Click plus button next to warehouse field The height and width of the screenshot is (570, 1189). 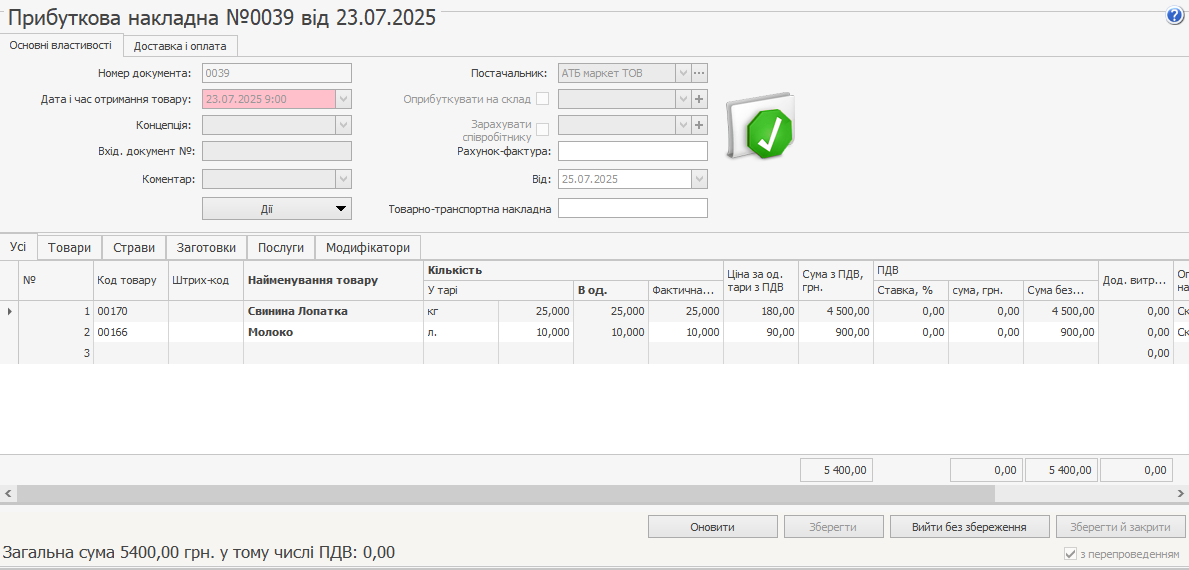point(700,99)
